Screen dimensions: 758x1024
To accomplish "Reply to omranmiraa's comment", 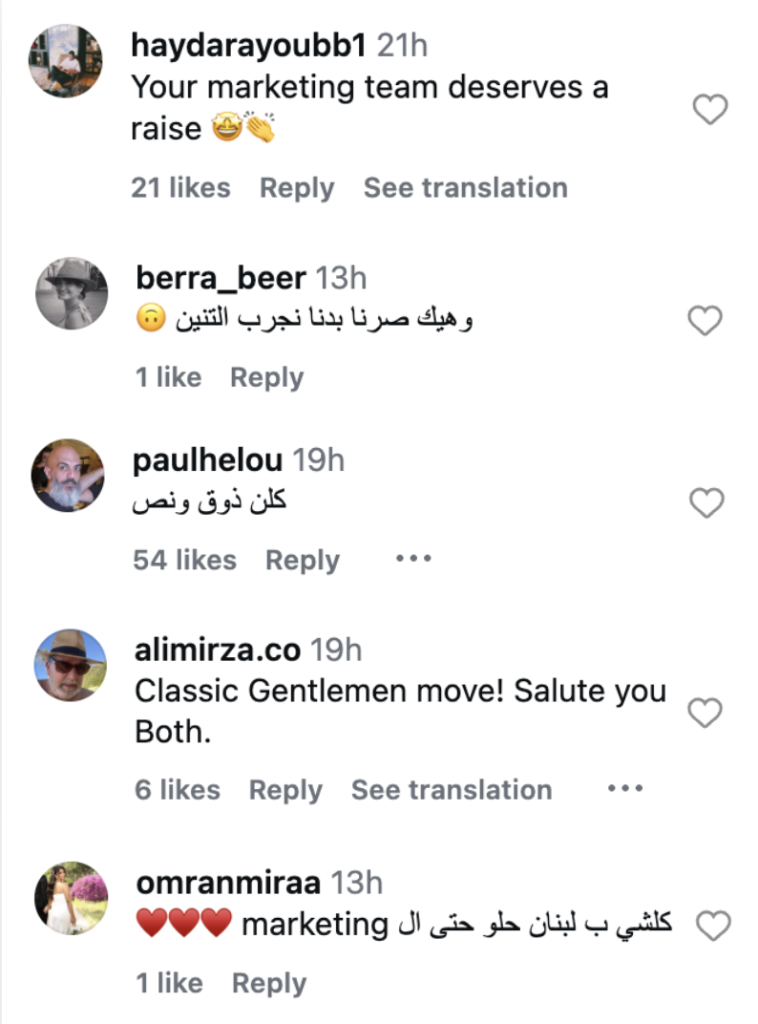I will pyautogui.click(x=268, y=983).
